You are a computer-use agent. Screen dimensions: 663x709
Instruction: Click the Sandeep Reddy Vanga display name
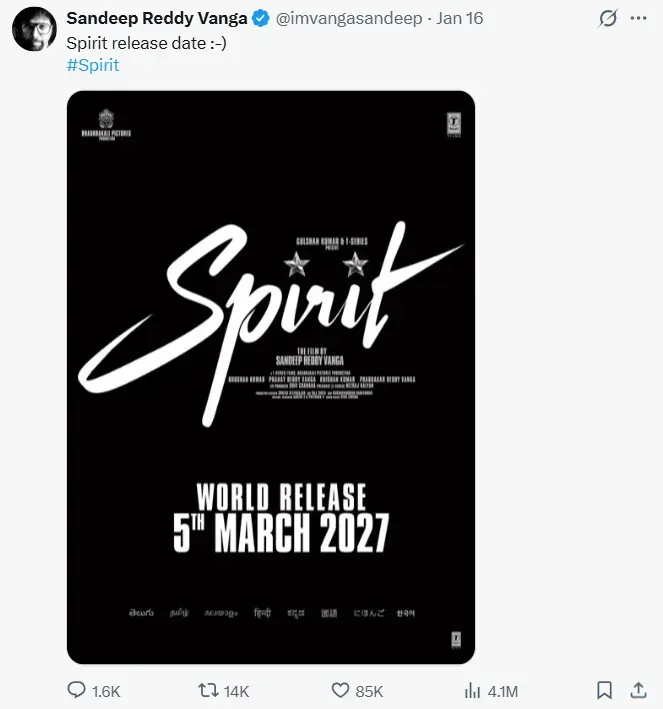click(156, 19)
